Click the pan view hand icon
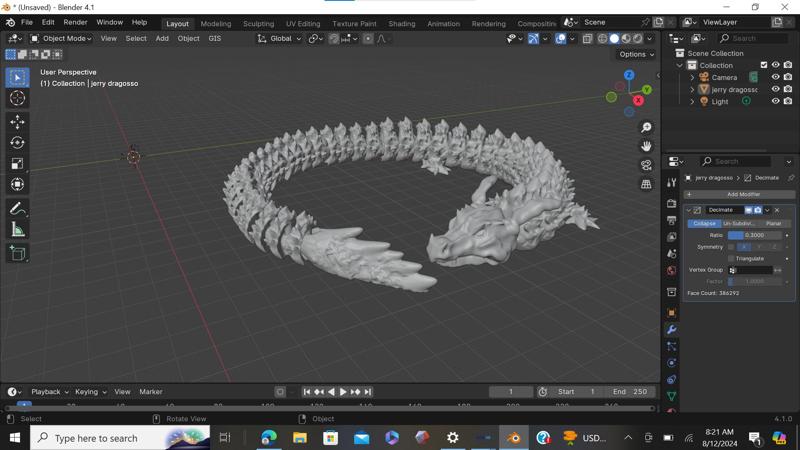 point(646,146)
